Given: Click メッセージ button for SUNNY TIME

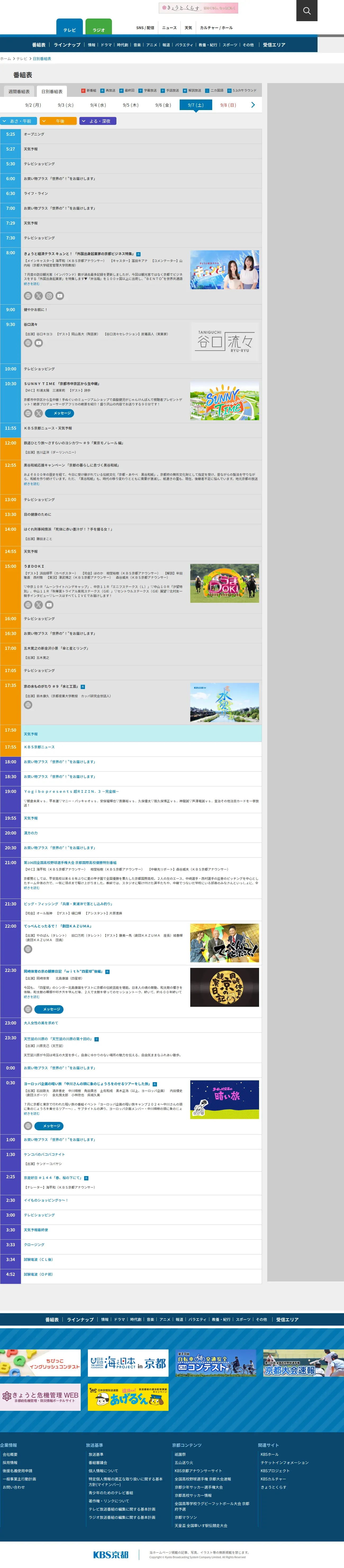Looking at the screenshot, I should click(60, 413).
